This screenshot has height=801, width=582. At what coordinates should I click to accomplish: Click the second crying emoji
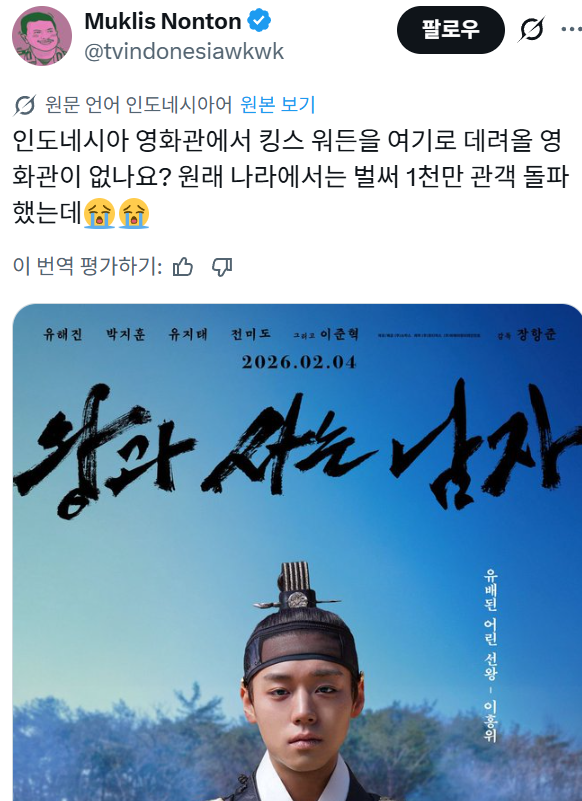134,213
